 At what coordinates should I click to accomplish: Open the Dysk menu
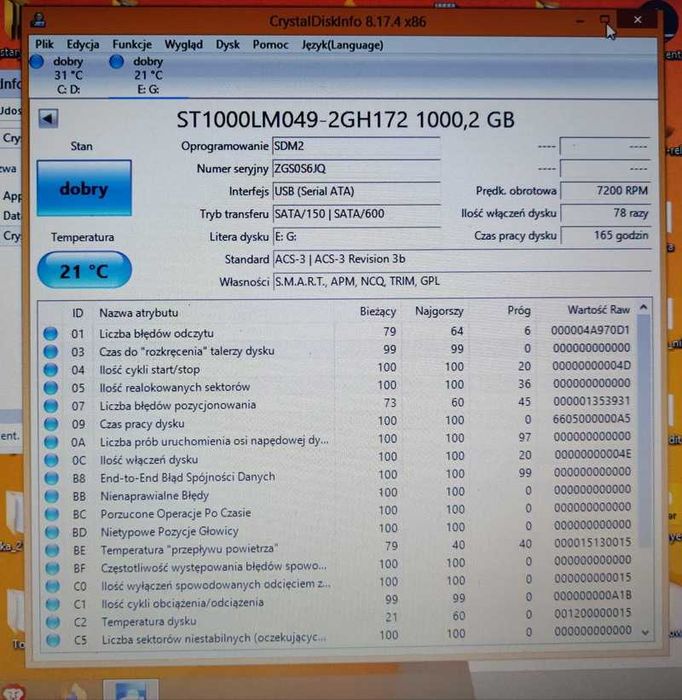pos(228,45)
